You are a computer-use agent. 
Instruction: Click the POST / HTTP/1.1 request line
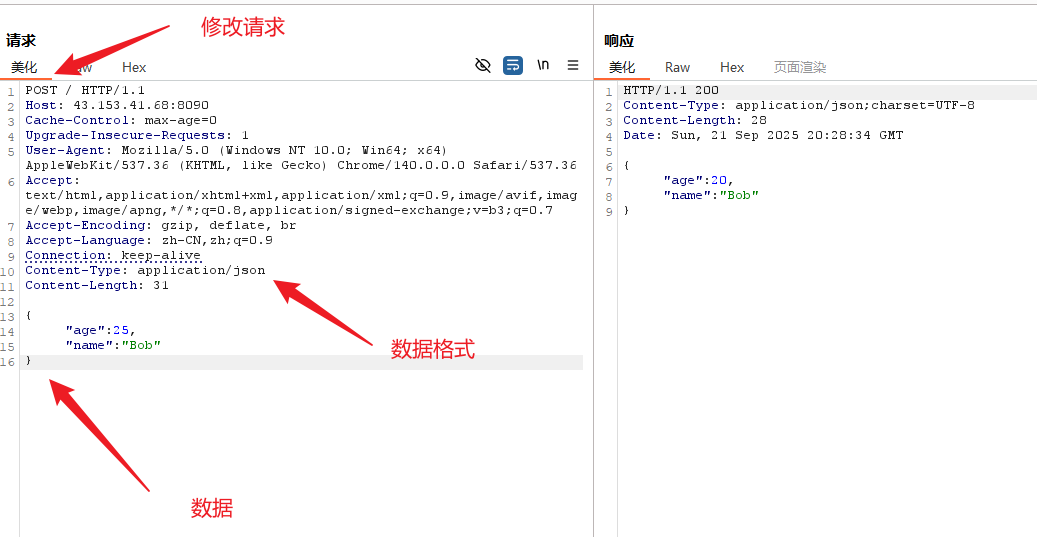click(85, 90)
